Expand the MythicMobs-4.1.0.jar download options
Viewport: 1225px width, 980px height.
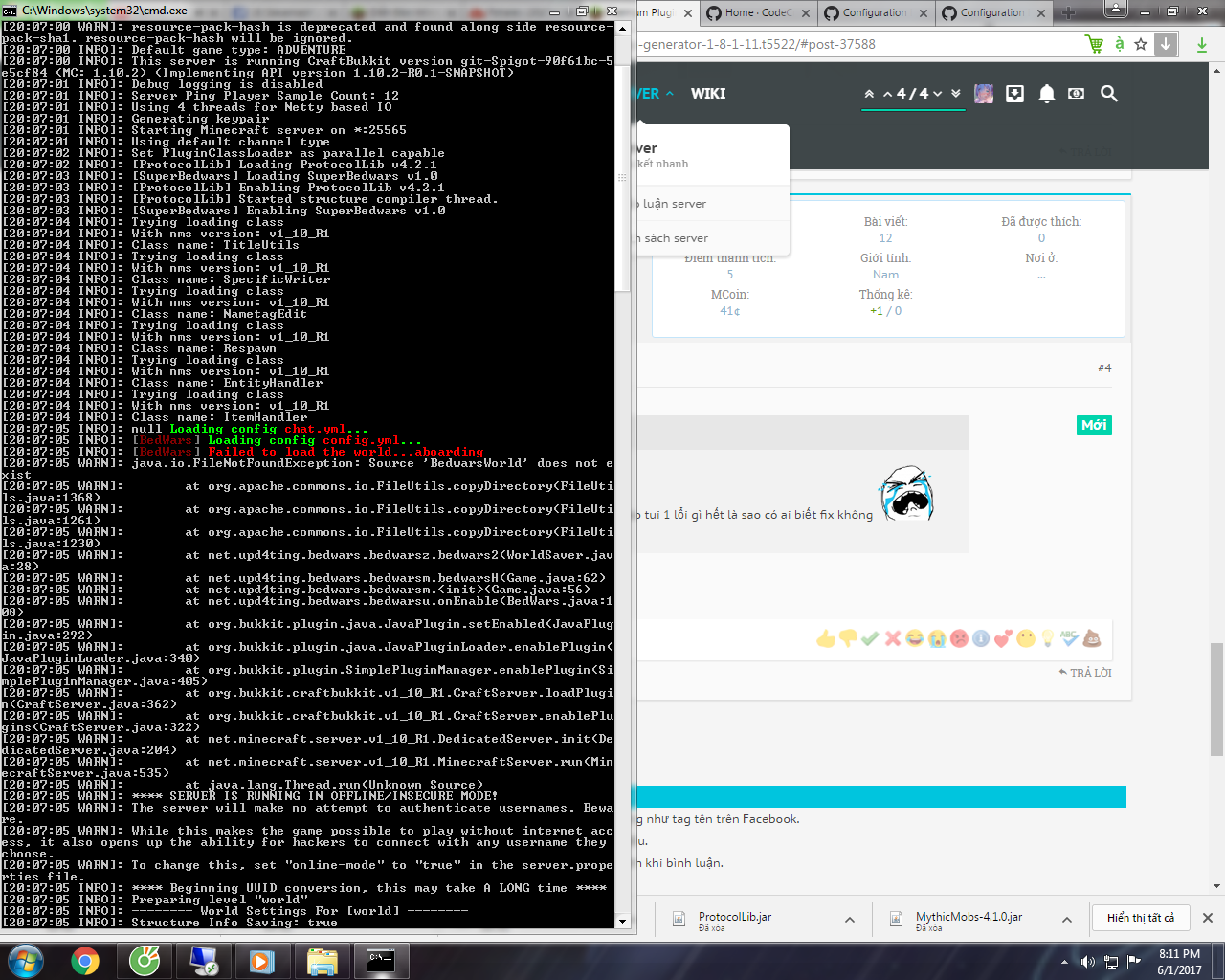[1067, 920]
